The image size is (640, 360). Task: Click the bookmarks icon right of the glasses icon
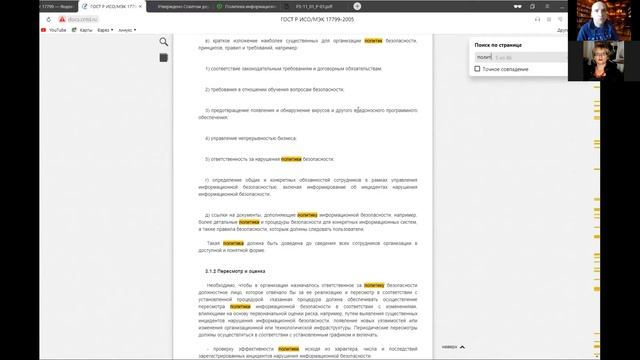coord(532,7)
